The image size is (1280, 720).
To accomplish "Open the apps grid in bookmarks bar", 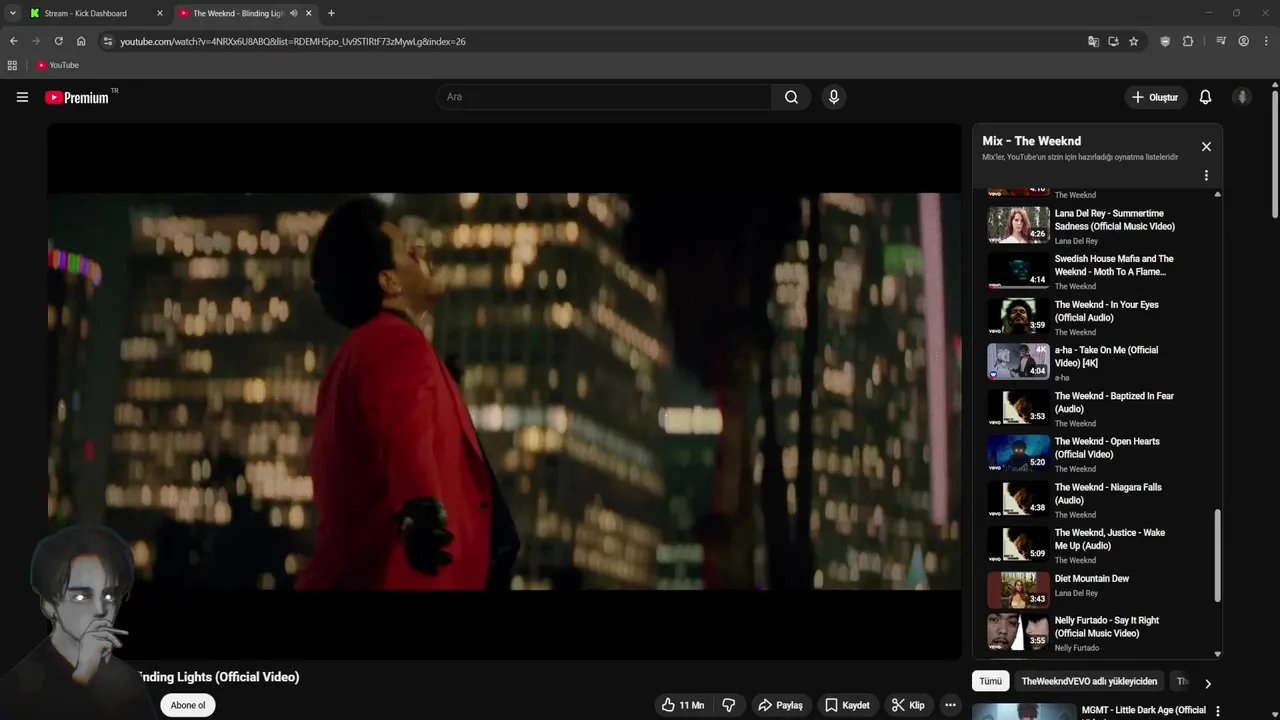I will 12,65.
